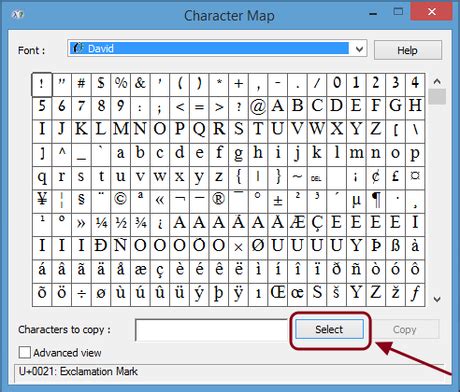Select the left curly brace {
This screenshot has height=392, width=460.
pyautogui.click(x=238, y=178)
